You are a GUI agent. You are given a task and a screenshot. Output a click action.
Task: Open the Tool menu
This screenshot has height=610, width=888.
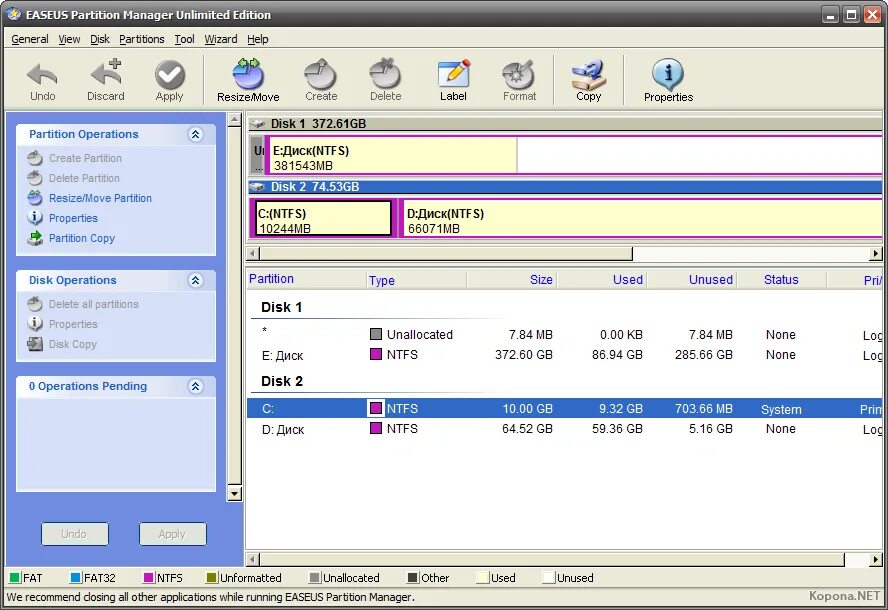[x=184, y=39]
